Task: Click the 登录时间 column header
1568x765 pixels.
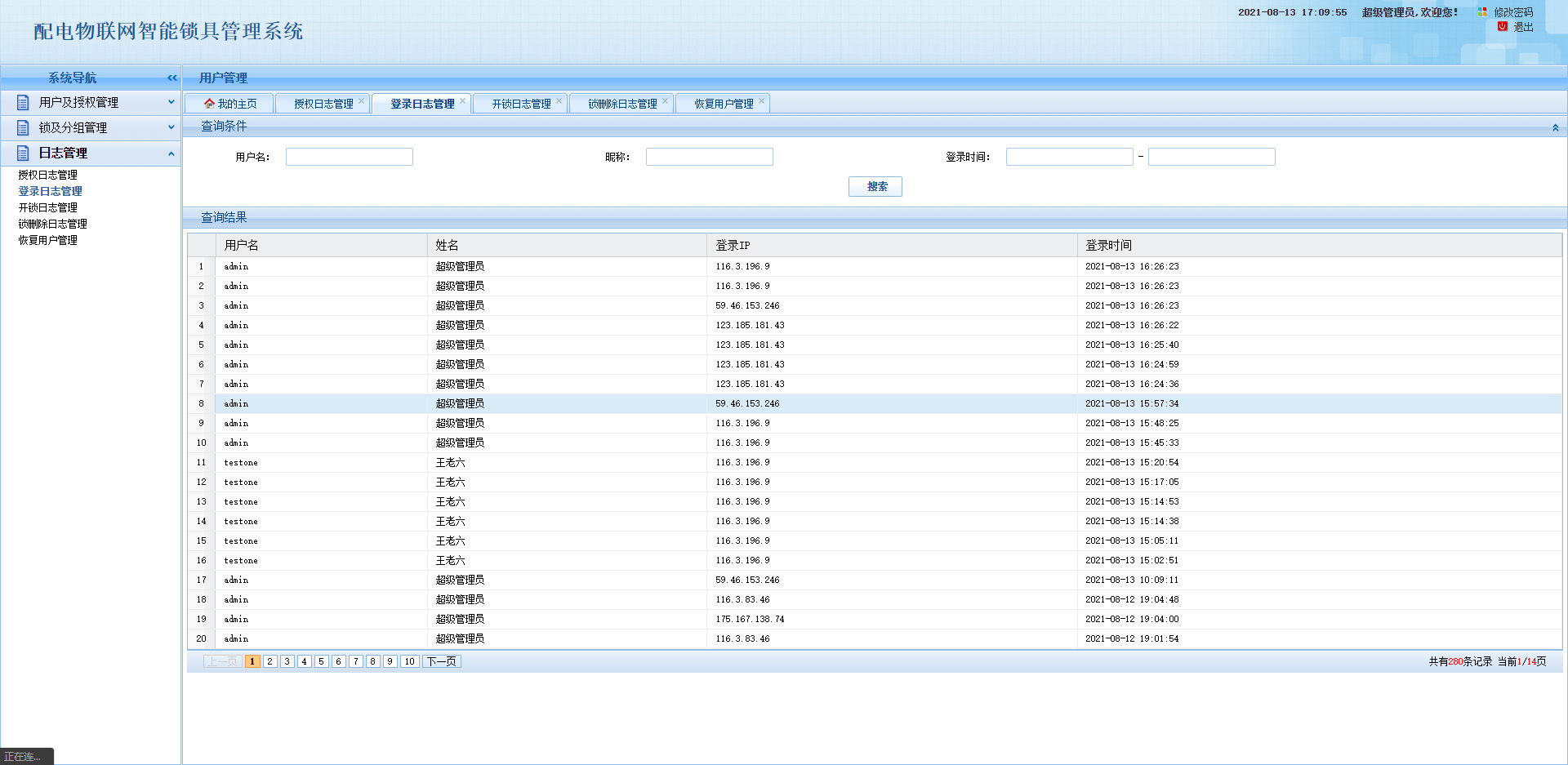Action: (x=1320, y=245)
